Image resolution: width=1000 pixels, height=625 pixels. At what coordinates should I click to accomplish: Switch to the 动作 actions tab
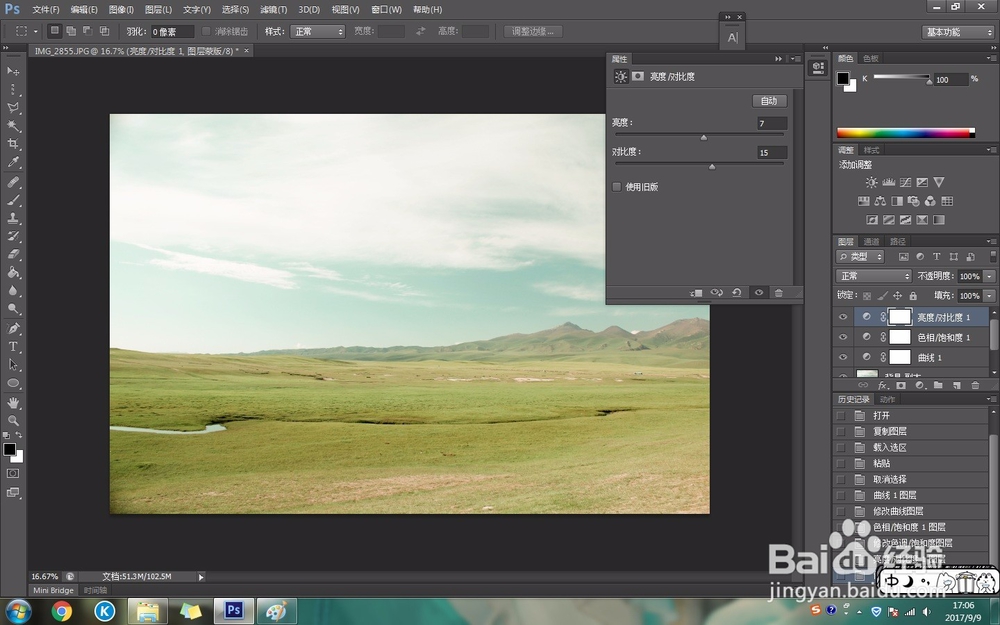887,399
